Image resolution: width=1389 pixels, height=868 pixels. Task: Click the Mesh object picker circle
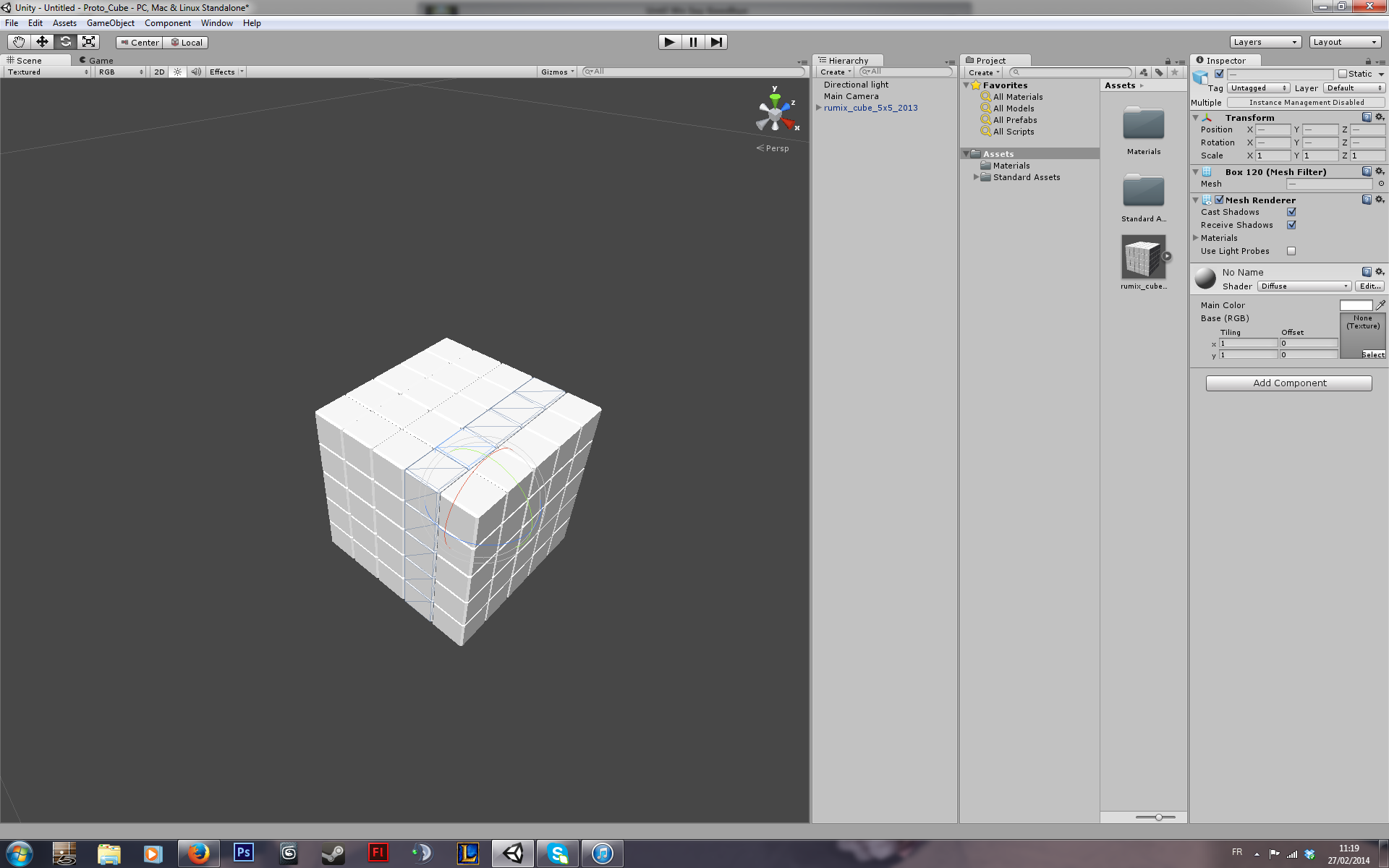[1381, 184]
